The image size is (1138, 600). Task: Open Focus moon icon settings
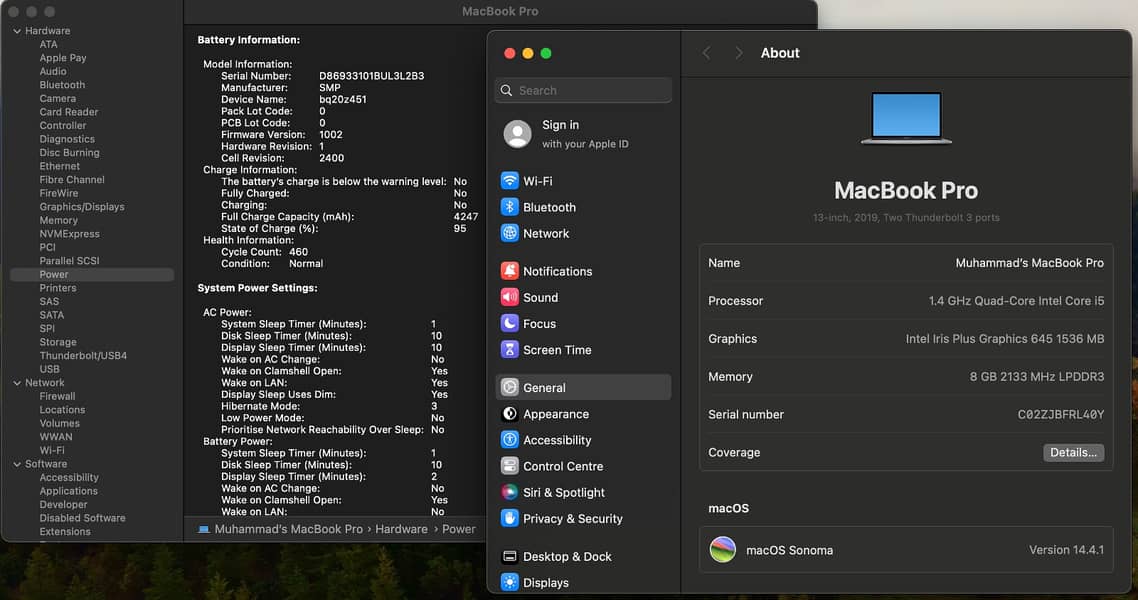pyautogui.click(x=510, y=323)
